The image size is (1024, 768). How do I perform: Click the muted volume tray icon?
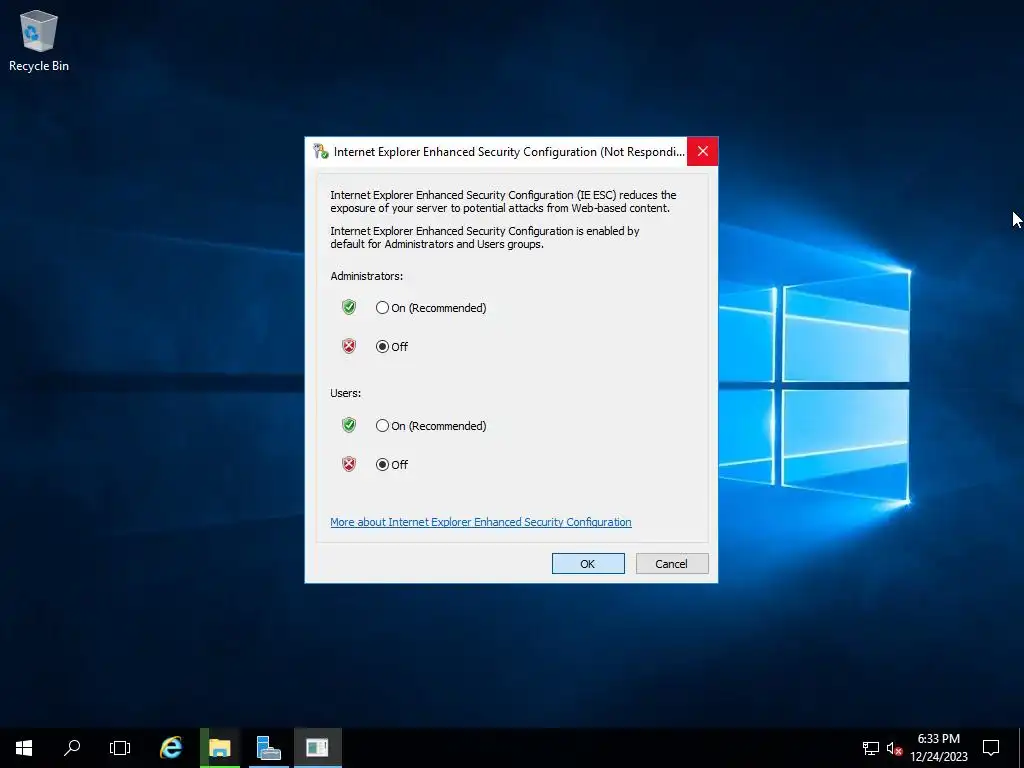[894, 748]
